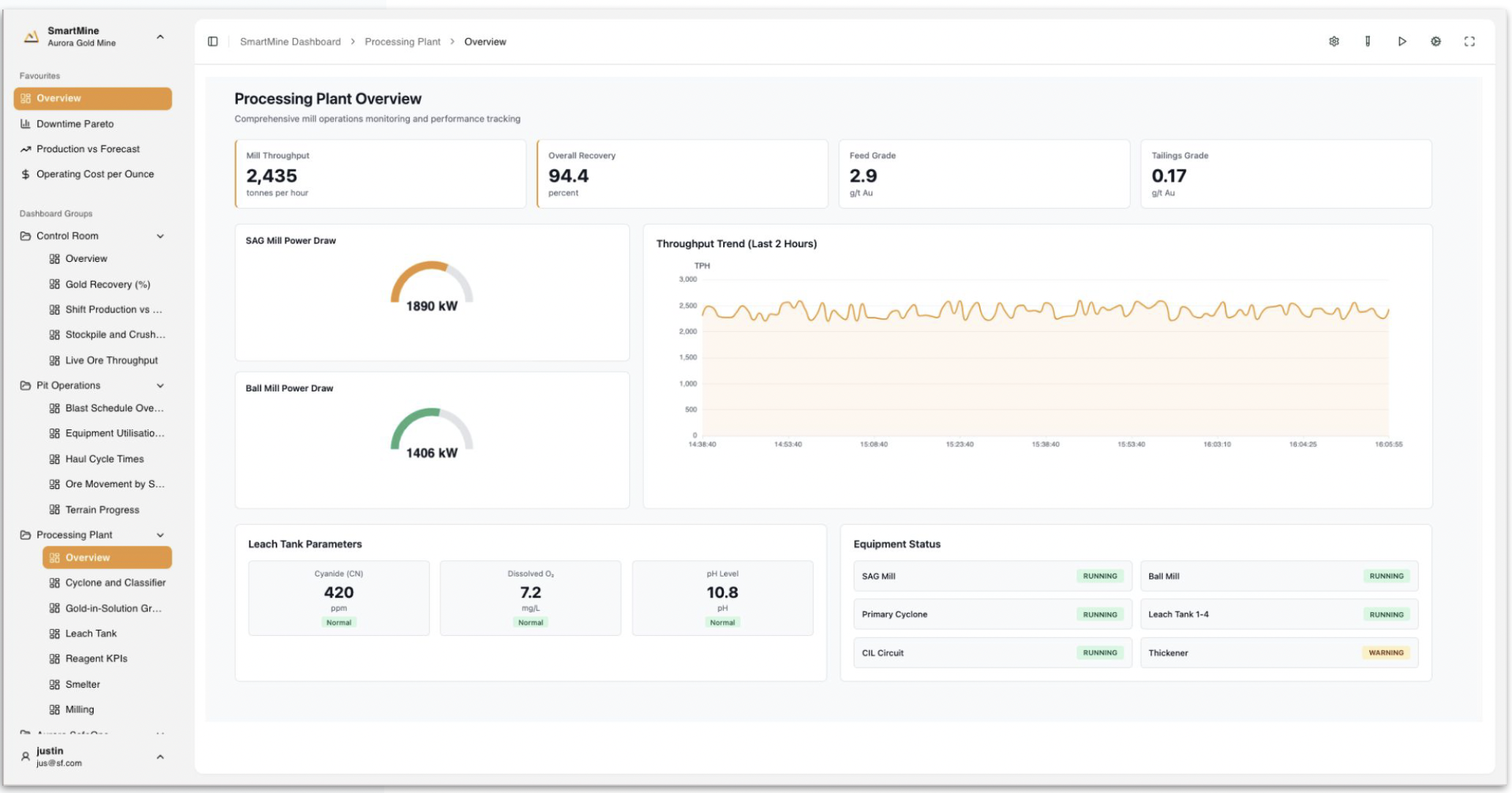The image size is (1512, 793).
Task: Open the gear settings icon in top bar
Action: 1333,42
